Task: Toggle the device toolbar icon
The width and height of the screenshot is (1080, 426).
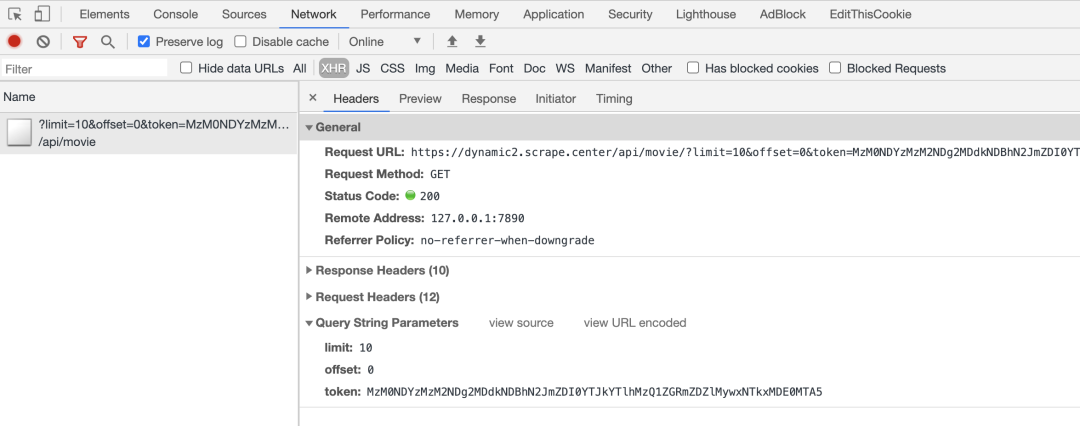Action: (x=43, y=14)
